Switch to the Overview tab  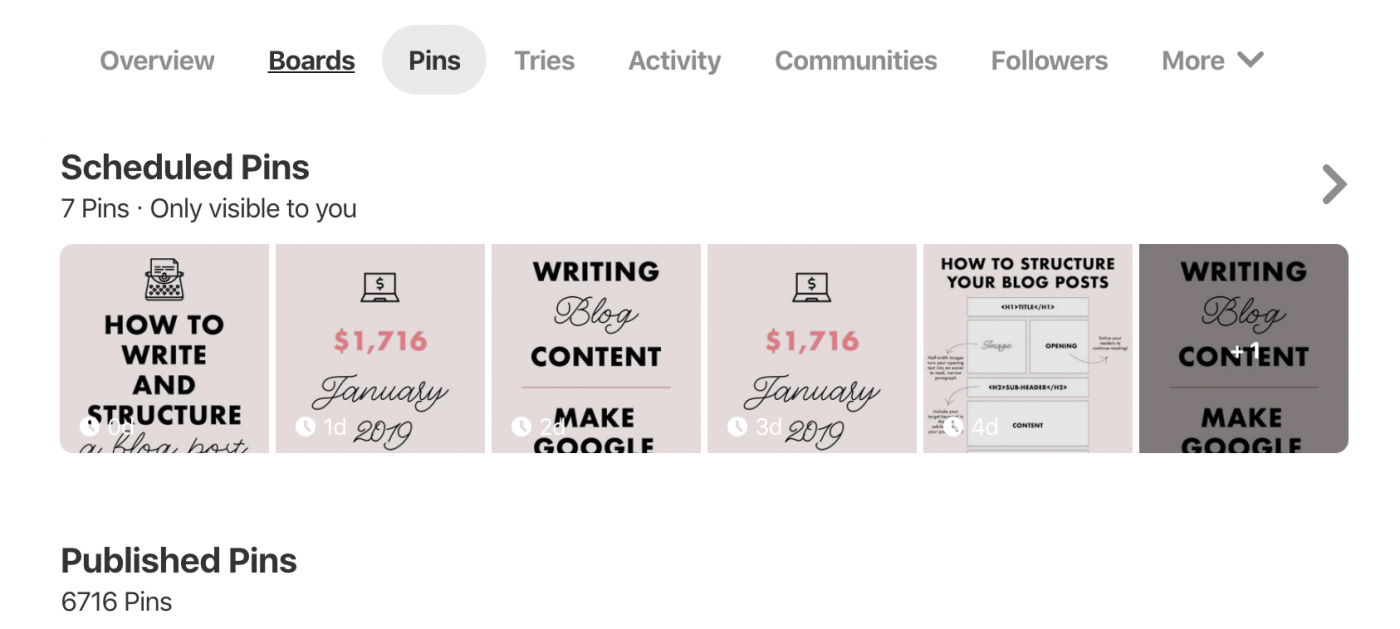[x=157, y=60]
